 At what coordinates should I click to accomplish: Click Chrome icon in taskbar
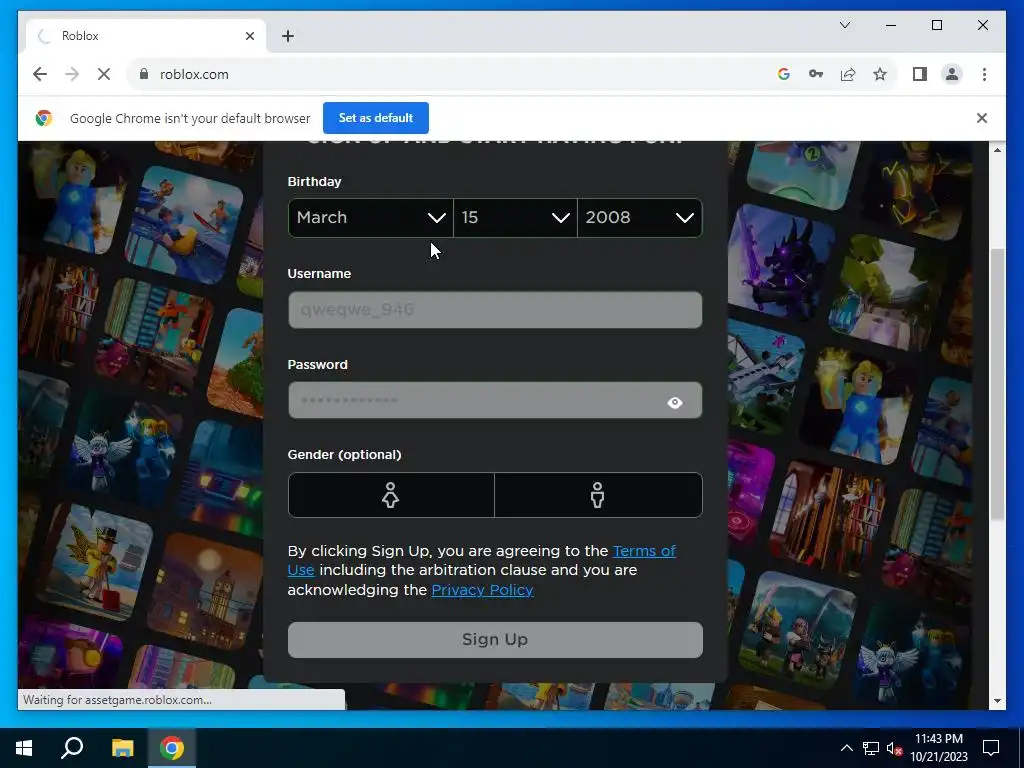pos(172,748)
